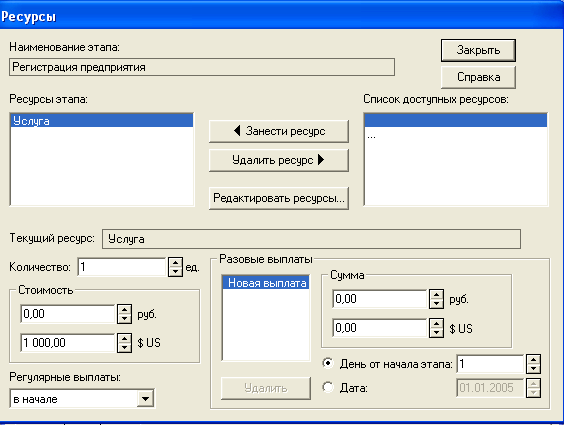
Task: Open the Регулярные выплаты dropdown
Action: 145,398
